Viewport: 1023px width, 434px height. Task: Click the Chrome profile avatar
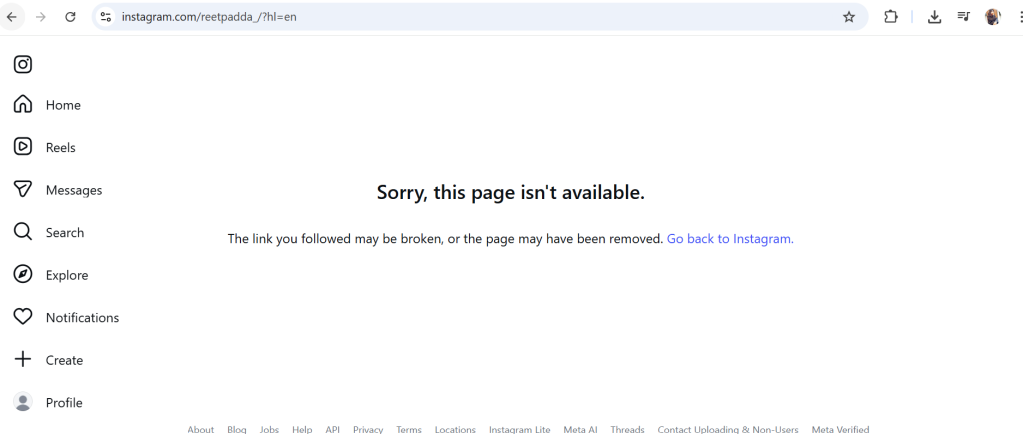coord(992,17)
